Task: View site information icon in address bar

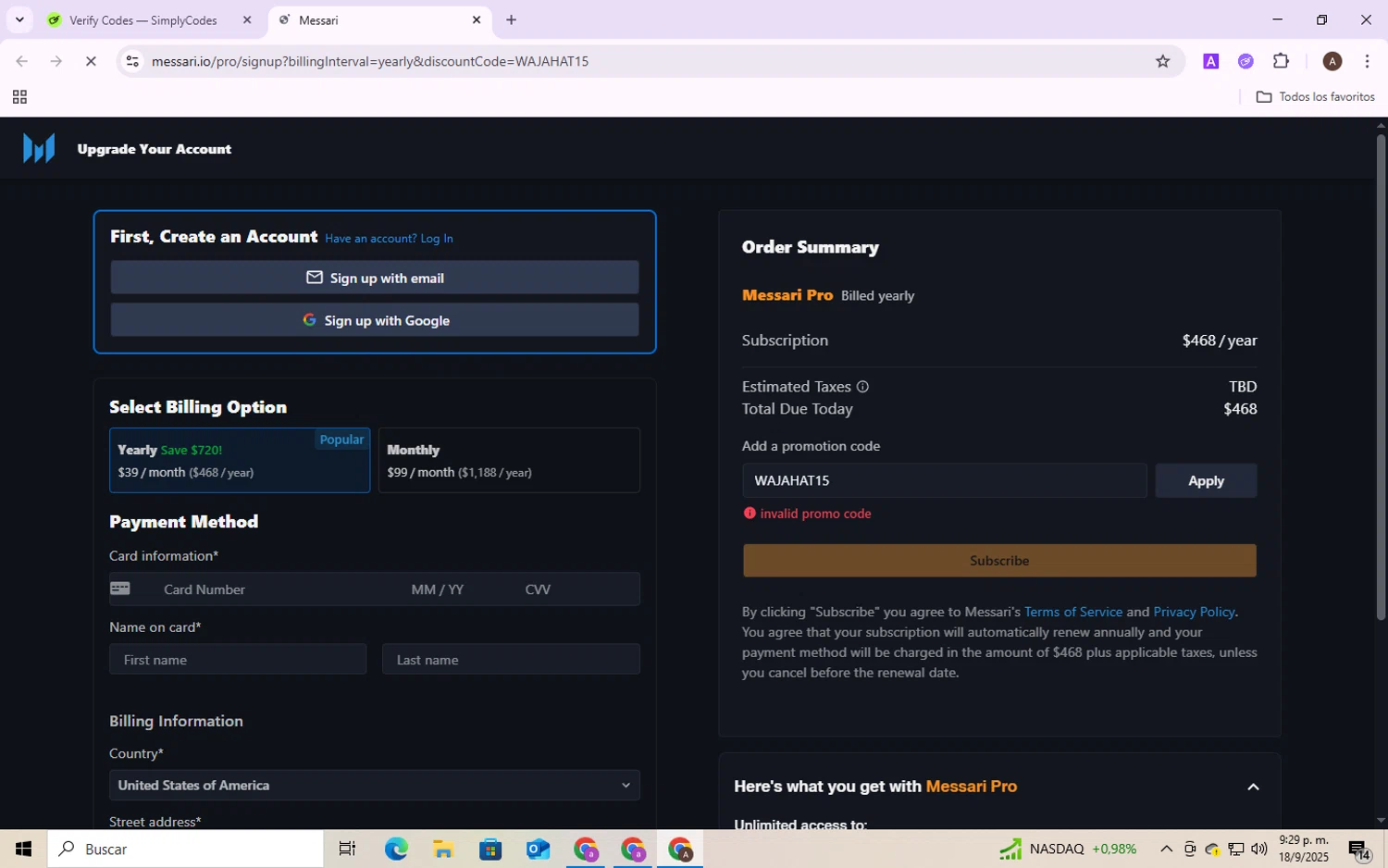Action: 132,61
